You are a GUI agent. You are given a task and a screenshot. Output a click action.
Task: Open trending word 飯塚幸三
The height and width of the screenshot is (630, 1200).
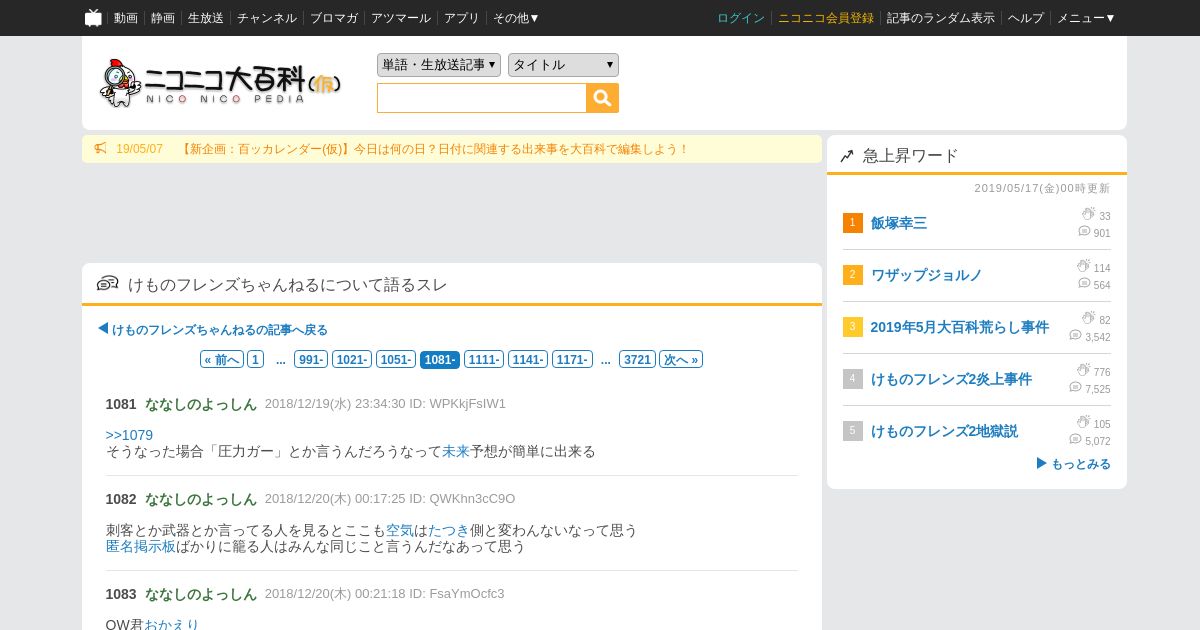coord(899,223)
